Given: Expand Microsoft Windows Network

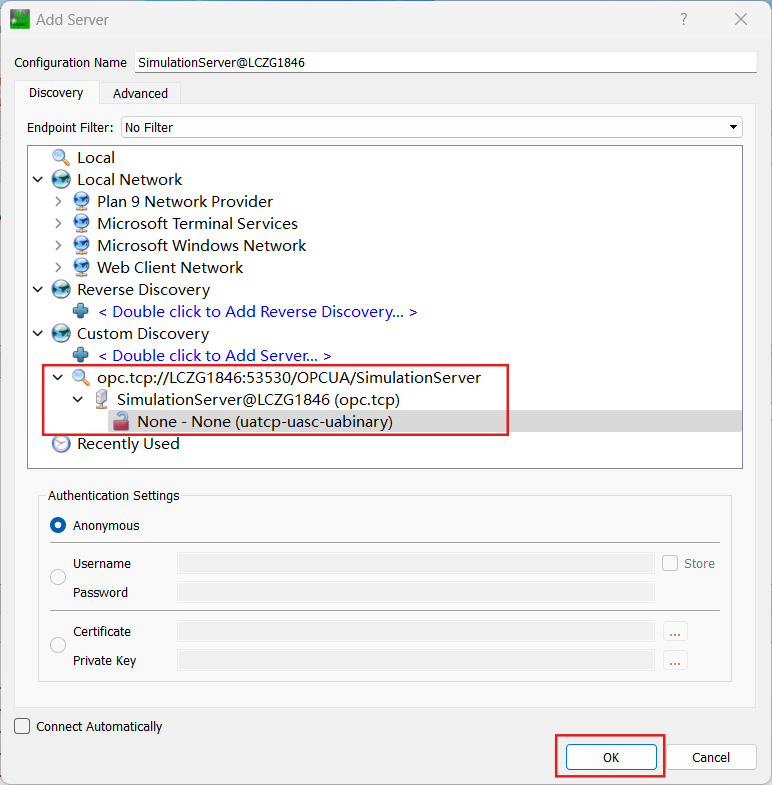Looking at the screenshot, I should coord(58,245).
